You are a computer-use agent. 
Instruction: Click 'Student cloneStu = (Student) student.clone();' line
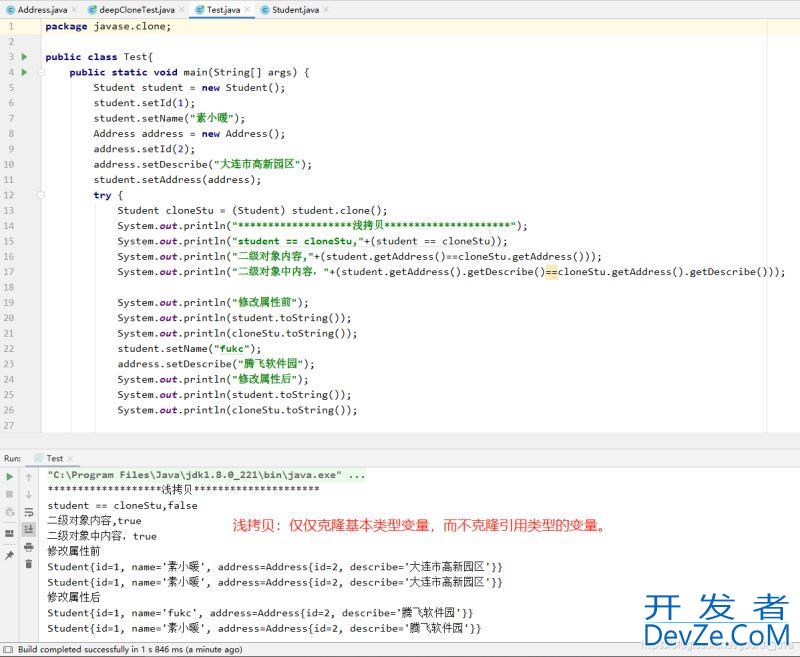(253, 211)
